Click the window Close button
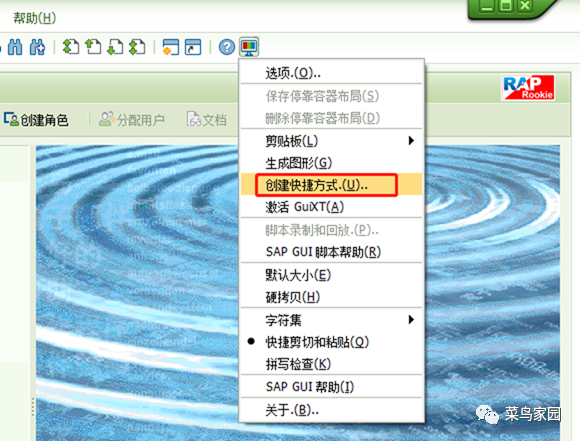The image size is (580, 441). coord(525,6)
